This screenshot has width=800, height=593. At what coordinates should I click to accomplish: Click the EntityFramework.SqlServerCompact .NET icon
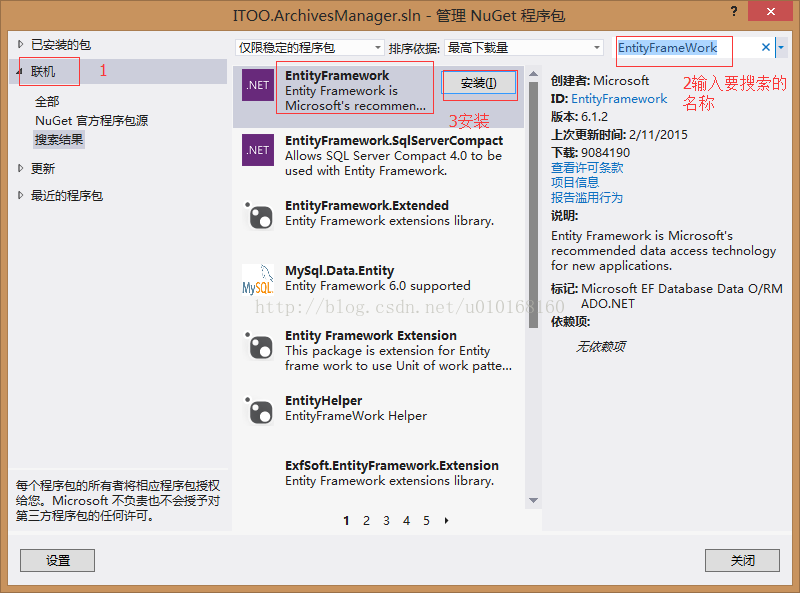pos(258,150)
